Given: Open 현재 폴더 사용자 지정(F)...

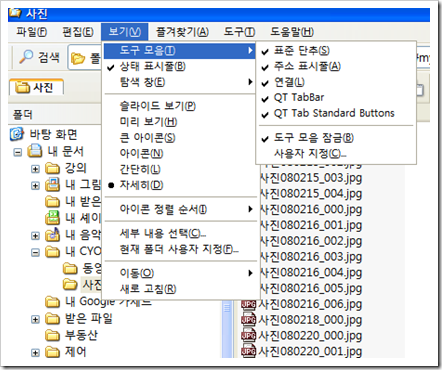Looking at the screenshot, I should pyautogui.click(x=180, y=249).
